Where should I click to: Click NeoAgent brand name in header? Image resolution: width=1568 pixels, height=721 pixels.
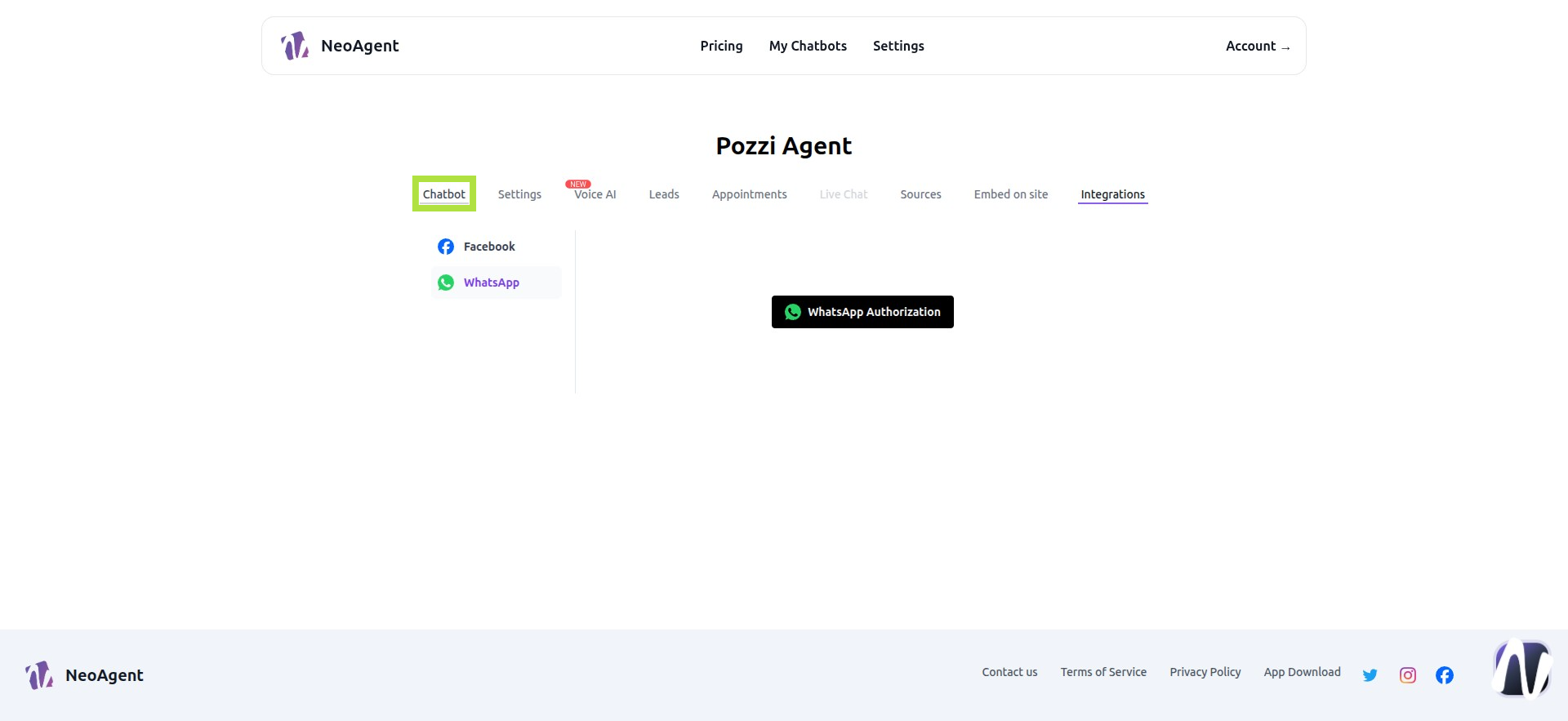[360, 46]
